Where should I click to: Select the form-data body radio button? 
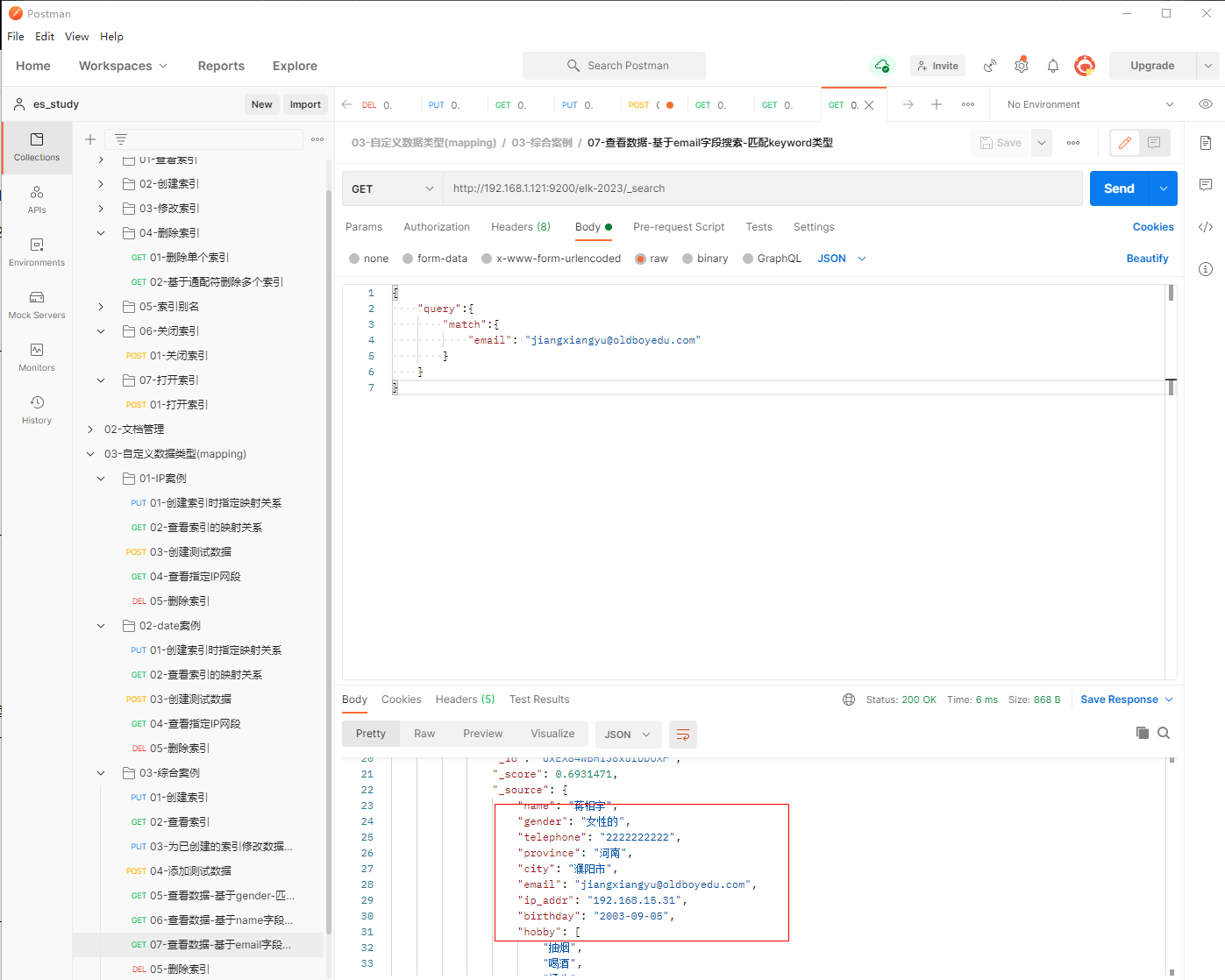pyautogui.click(x=409, y=259)
